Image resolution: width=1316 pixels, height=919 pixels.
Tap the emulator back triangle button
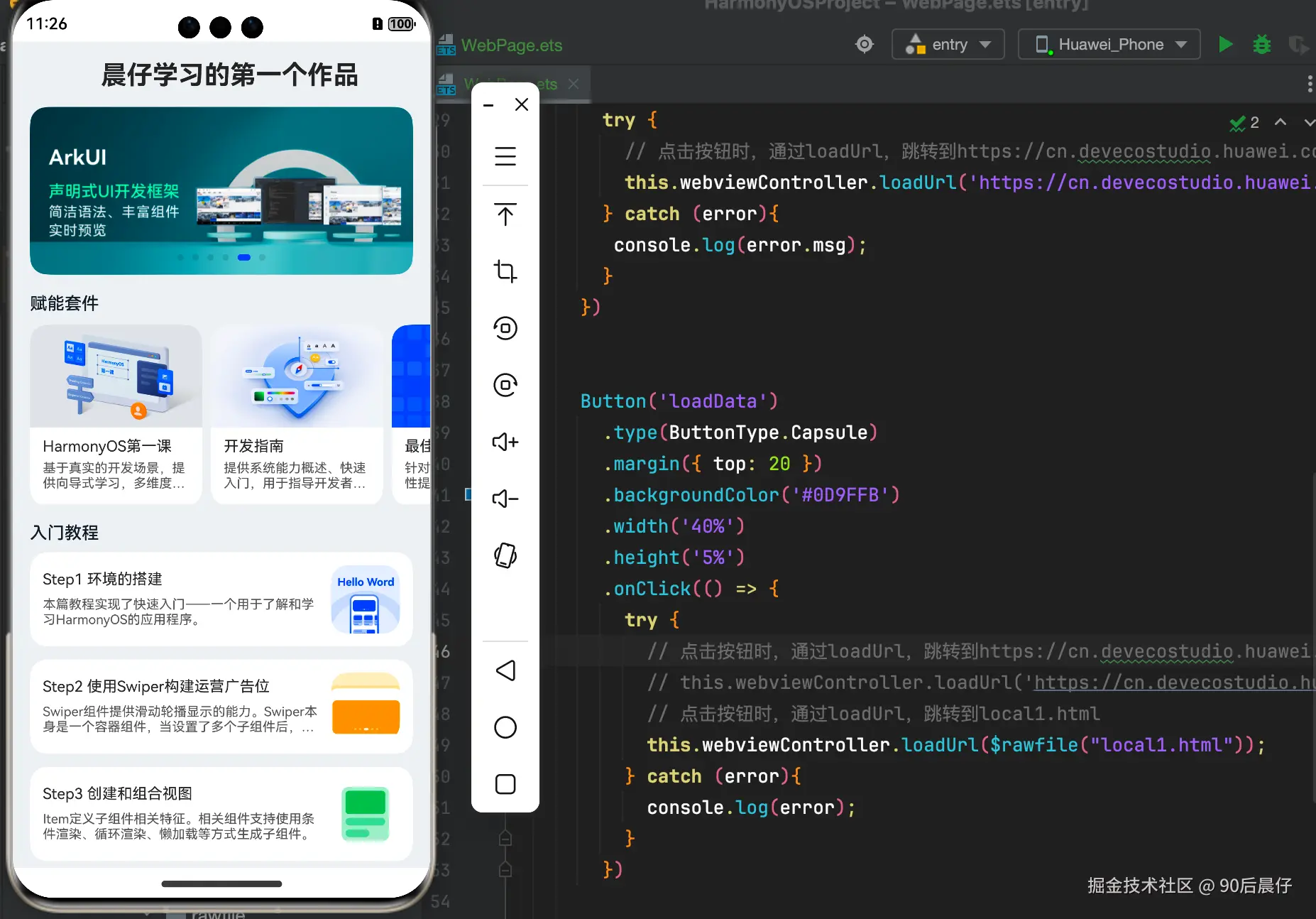click(505, 670)
